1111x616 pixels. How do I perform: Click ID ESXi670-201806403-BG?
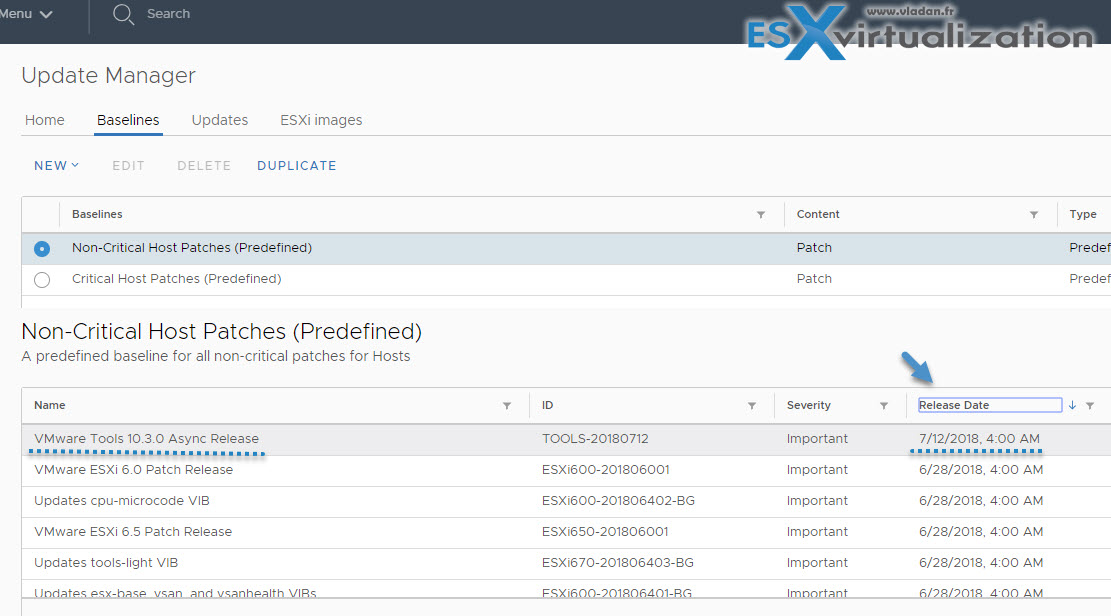[x=618, y=564]
